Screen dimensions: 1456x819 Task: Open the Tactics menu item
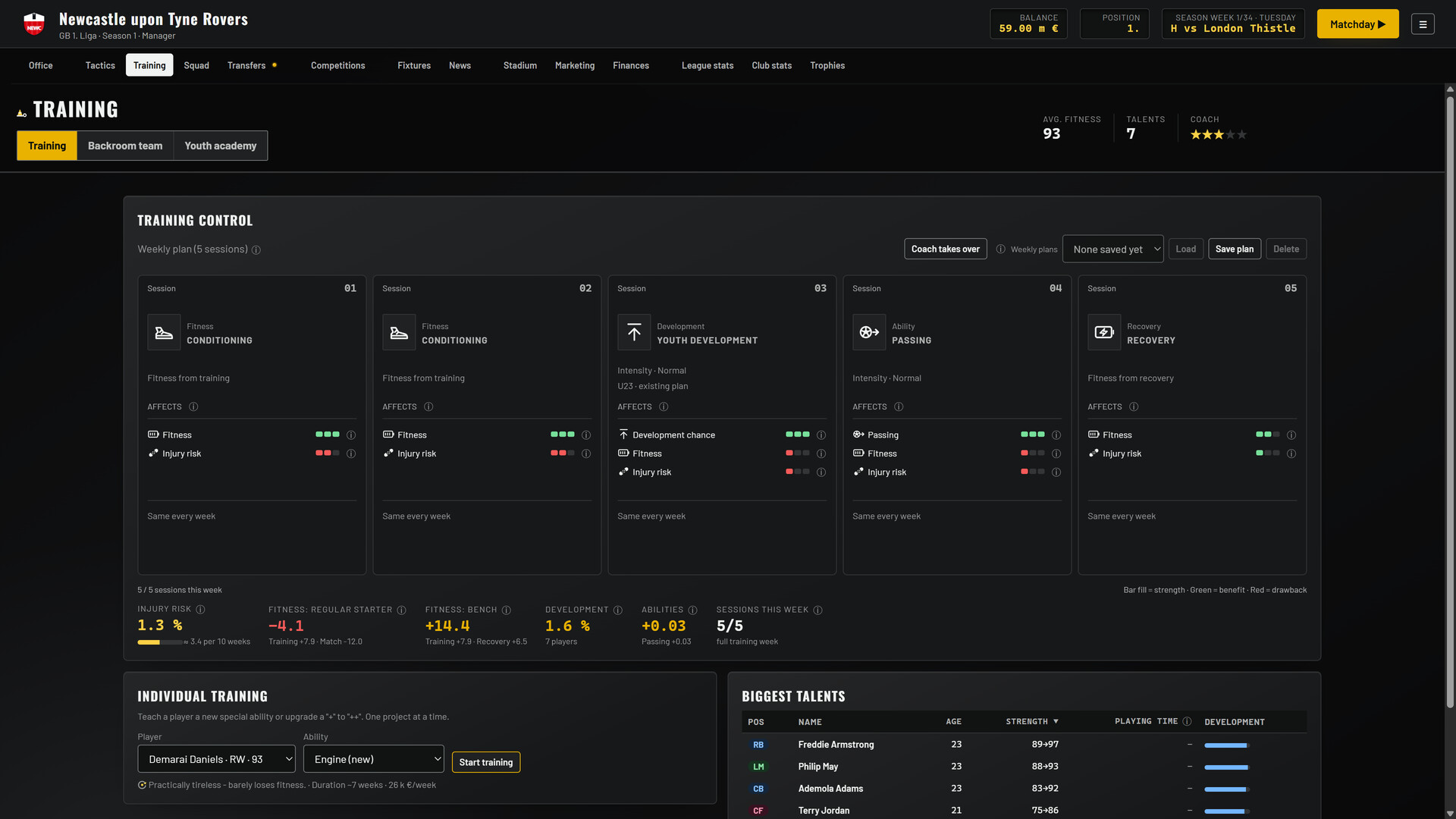(x=100, y=65)
